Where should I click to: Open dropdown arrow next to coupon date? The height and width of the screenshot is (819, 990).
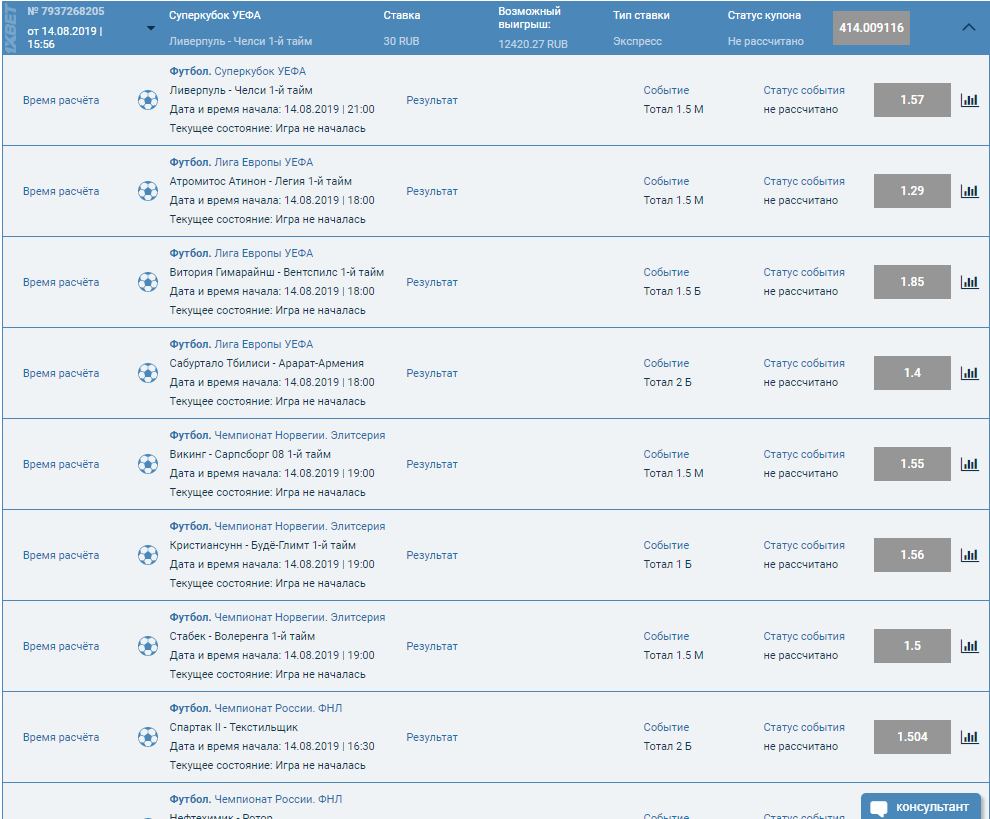tap(151, 28)
